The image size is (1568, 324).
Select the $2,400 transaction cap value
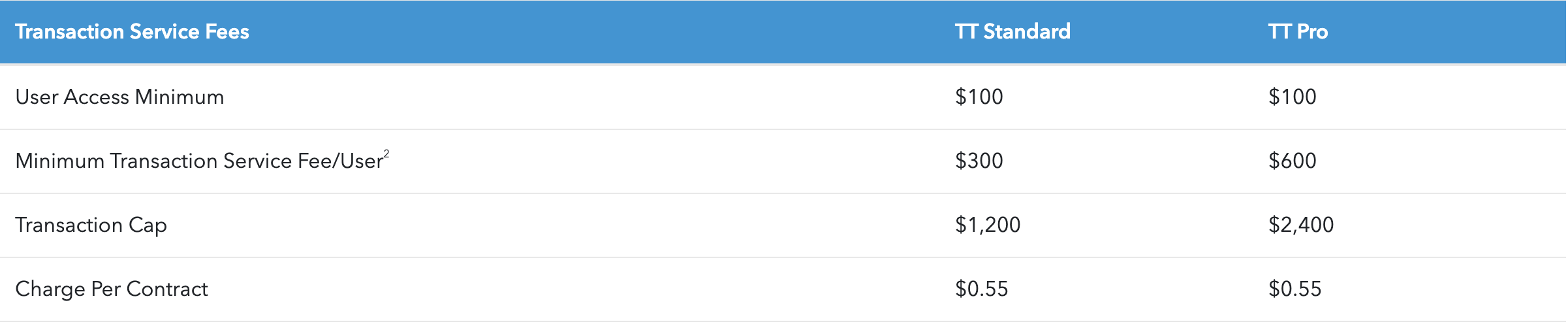point(1301,225)
